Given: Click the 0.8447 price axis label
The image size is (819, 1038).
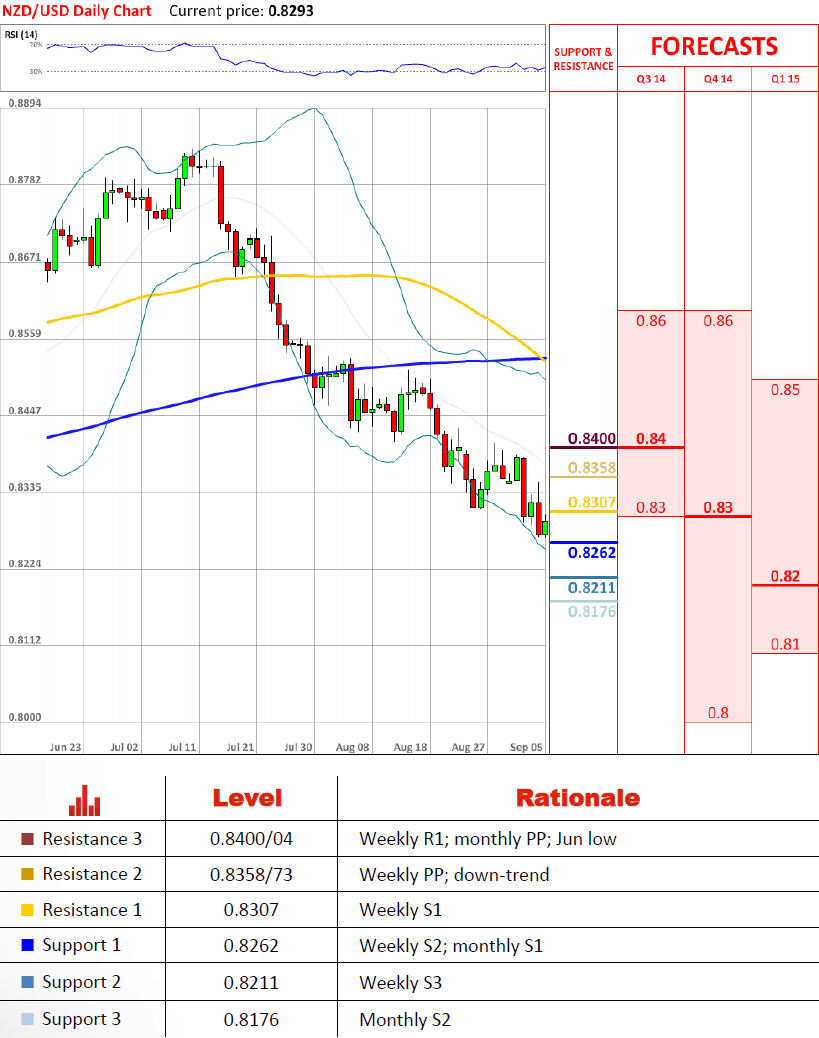Looking at the screenshot, I should tap(24, 410).
